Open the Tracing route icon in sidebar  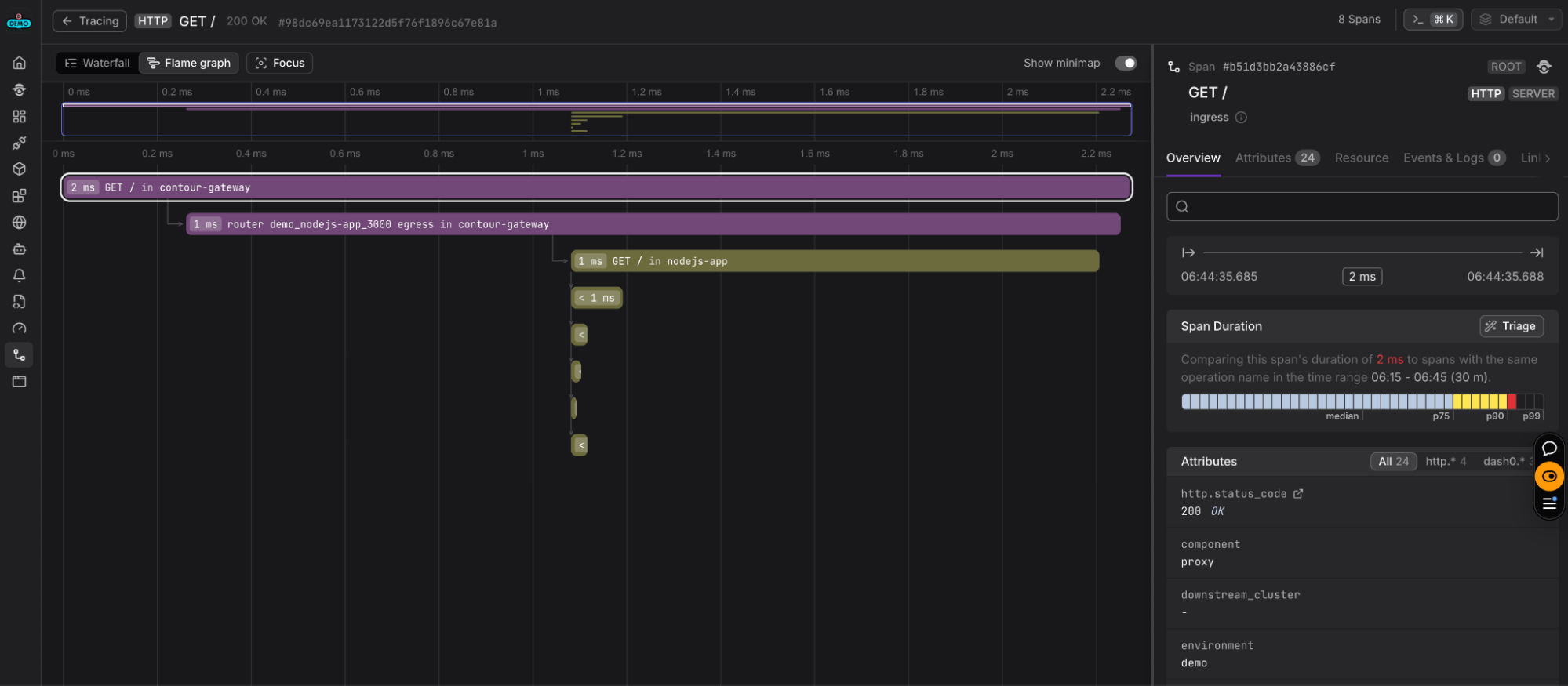tap(20, 355)
